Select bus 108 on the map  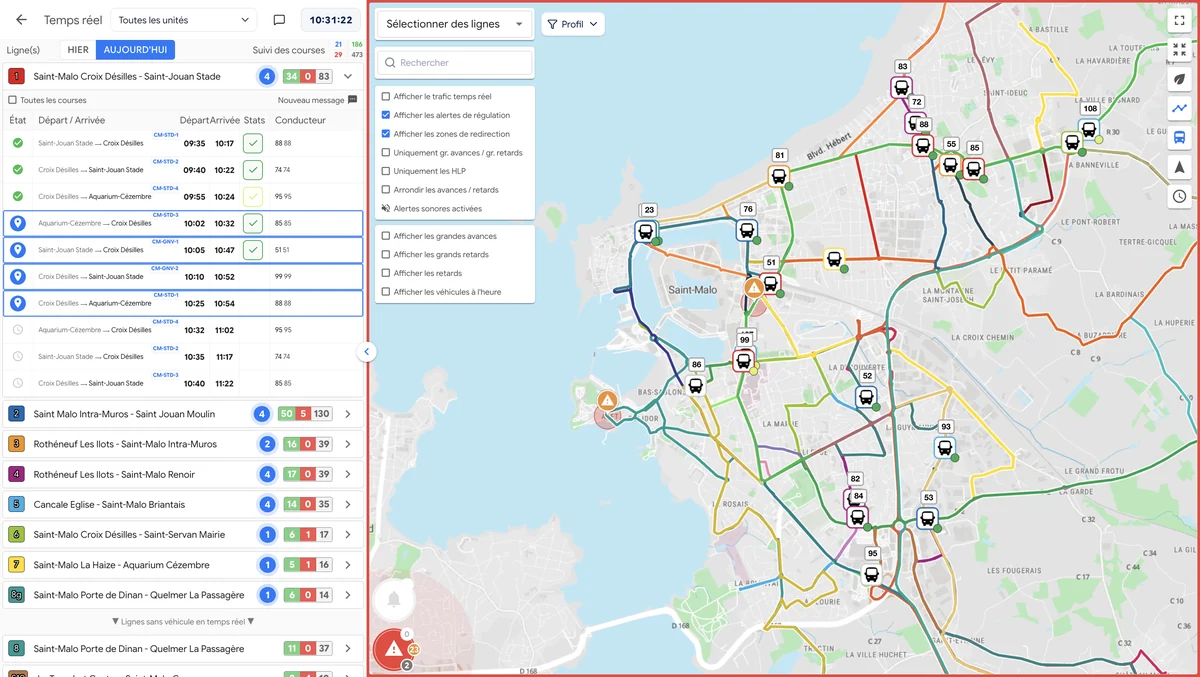coord(1089,129)
